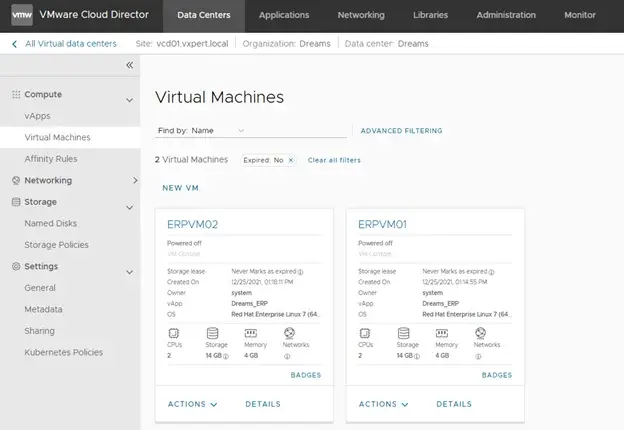The image size is (624, 430).
Task: Click the CPUs icon on ERPVM02 card
Action: click(175, 332)
